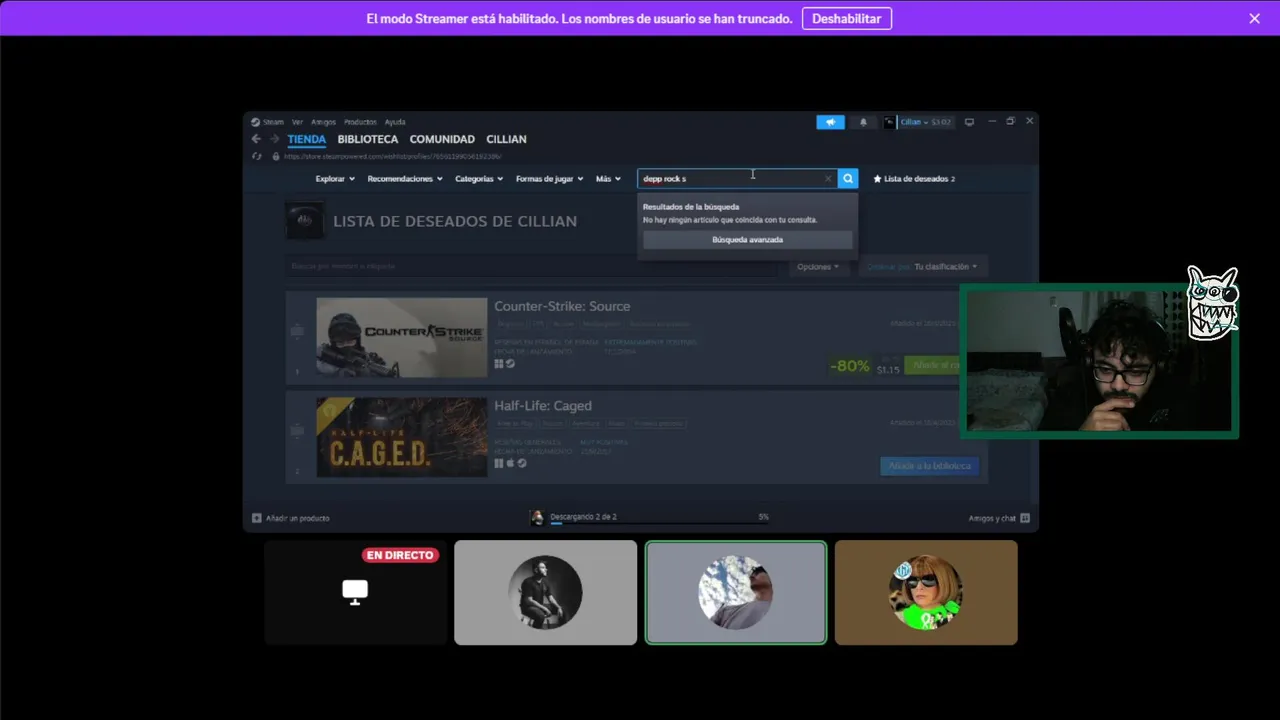
Task: Click the screen share monitor icon on the EN DIRECTO tile
Action: click(x=355, y=592)
